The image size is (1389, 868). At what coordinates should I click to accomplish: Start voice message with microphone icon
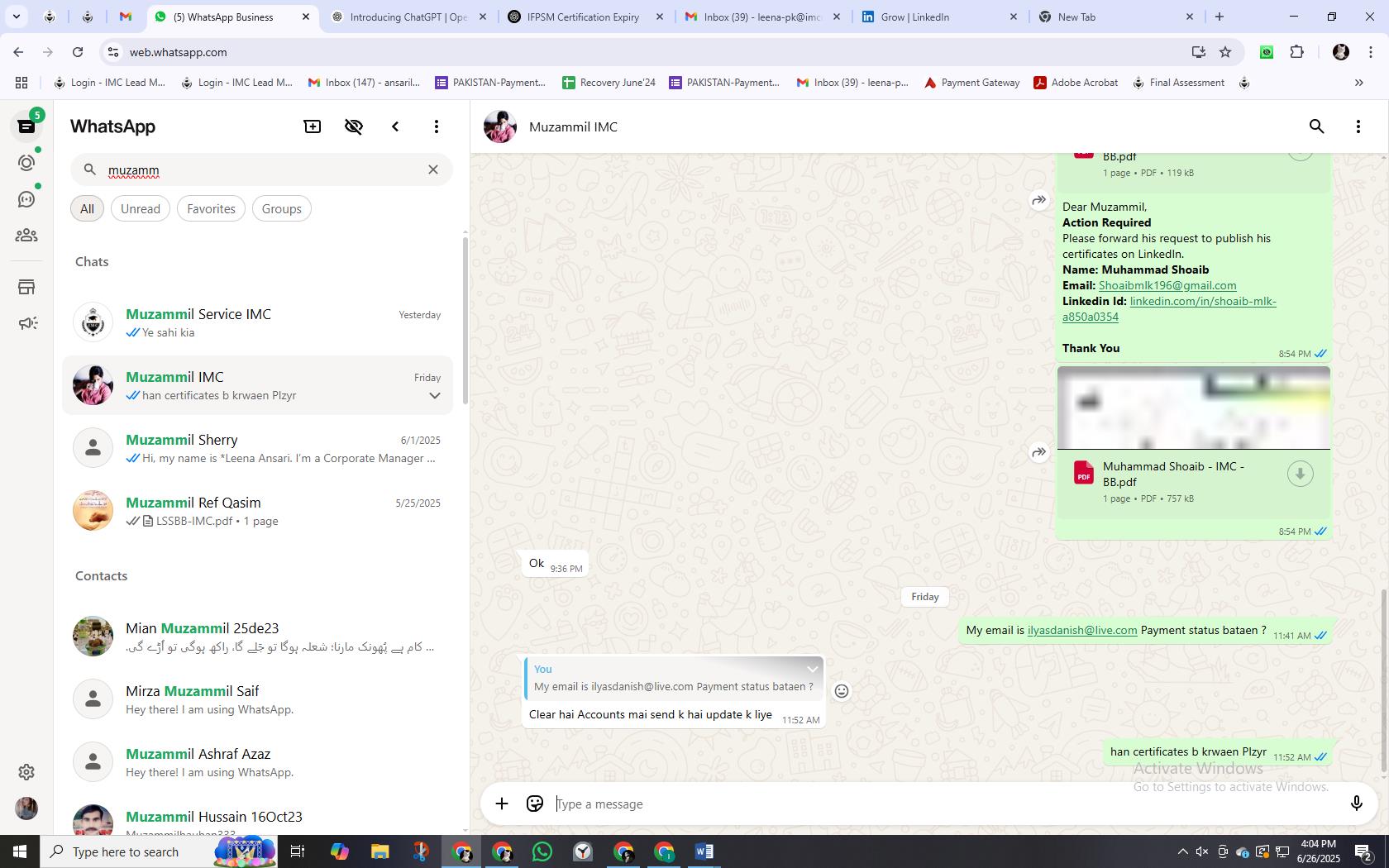pos(1356,804)
